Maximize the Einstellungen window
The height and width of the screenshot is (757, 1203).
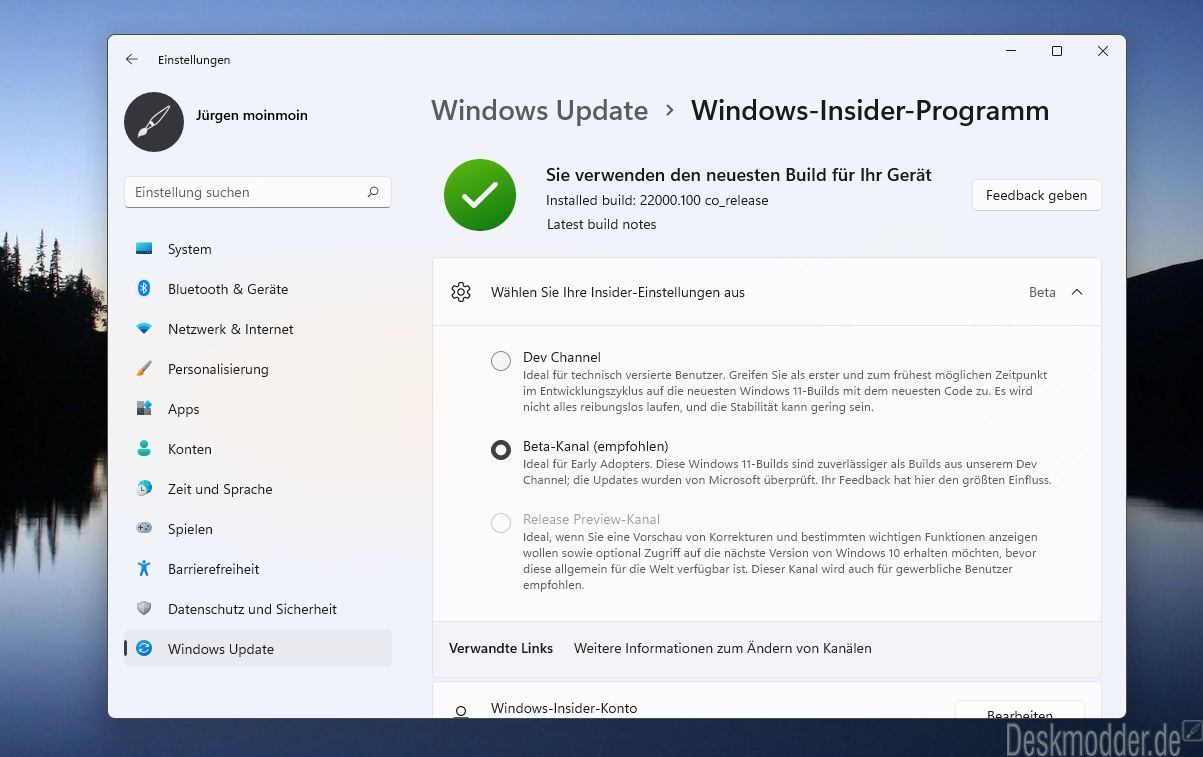click(1057, 51)
